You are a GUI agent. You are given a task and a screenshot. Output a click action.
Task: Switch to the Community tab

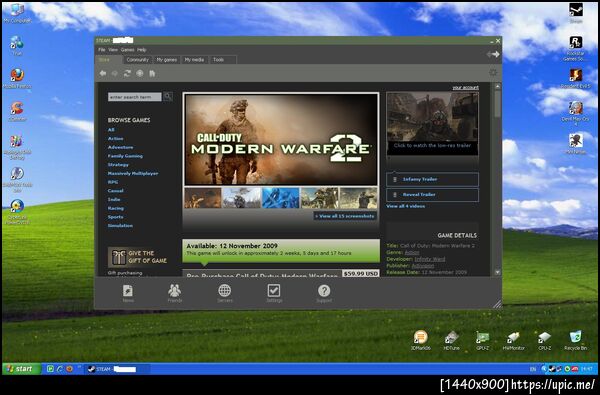click(x=137, y=60)
